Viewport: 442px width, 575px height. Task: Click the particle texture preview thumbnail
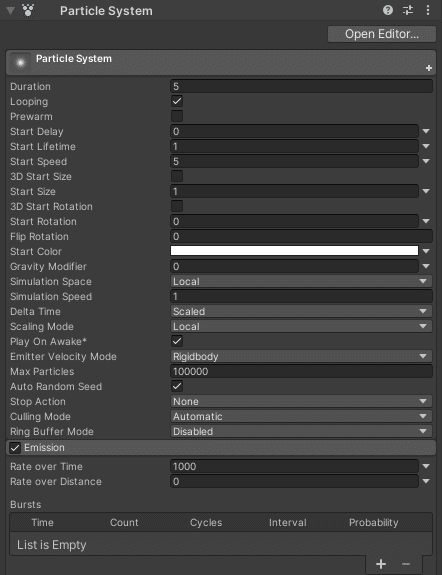tap(21, 63)
